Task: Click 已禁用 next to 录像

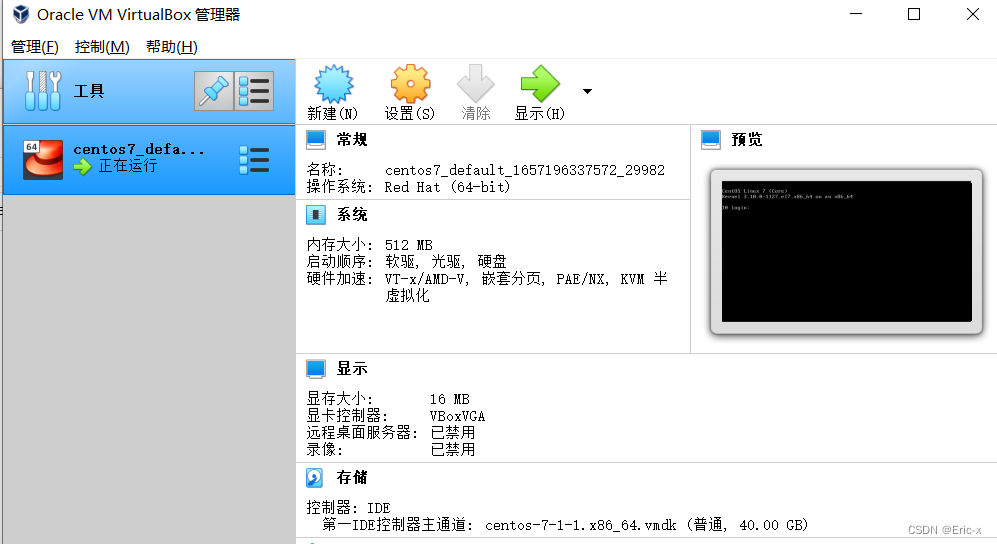Action: click(453, 450)
